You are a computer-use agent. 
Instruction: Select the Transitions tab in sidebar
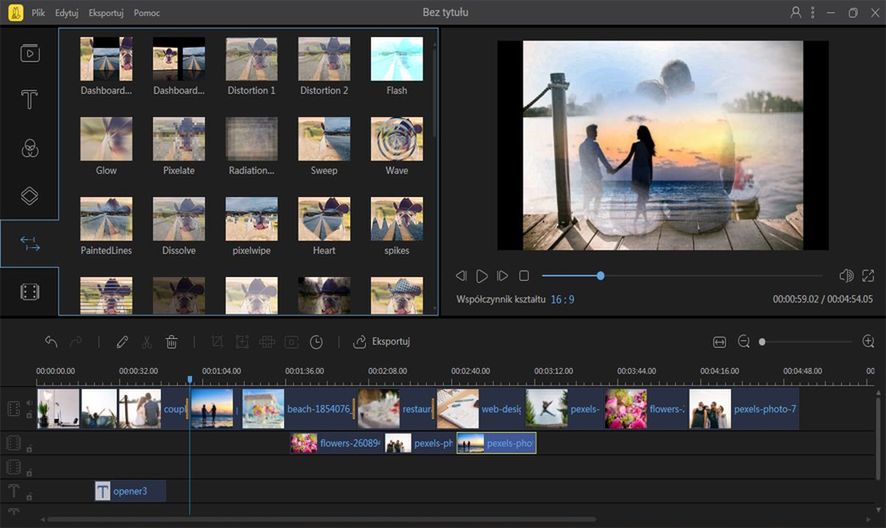click(29, 244)
